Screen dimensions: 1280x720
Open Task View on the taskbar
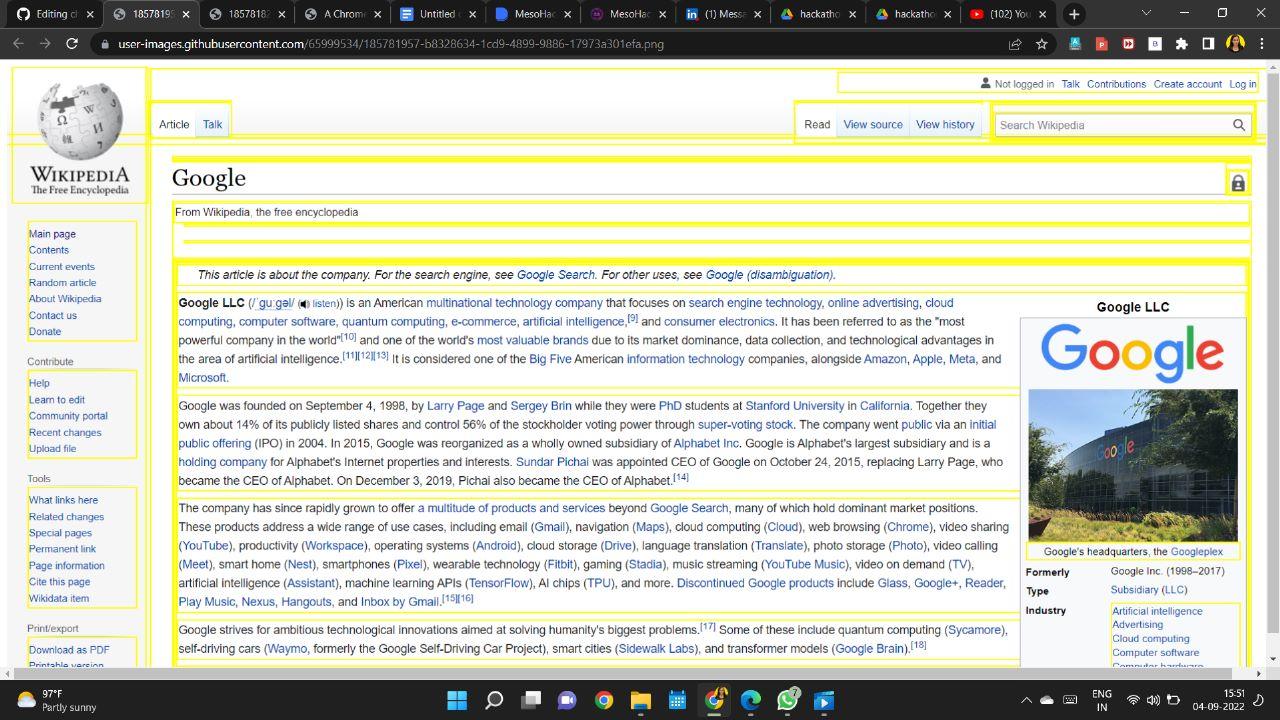[x=531, y=700]
